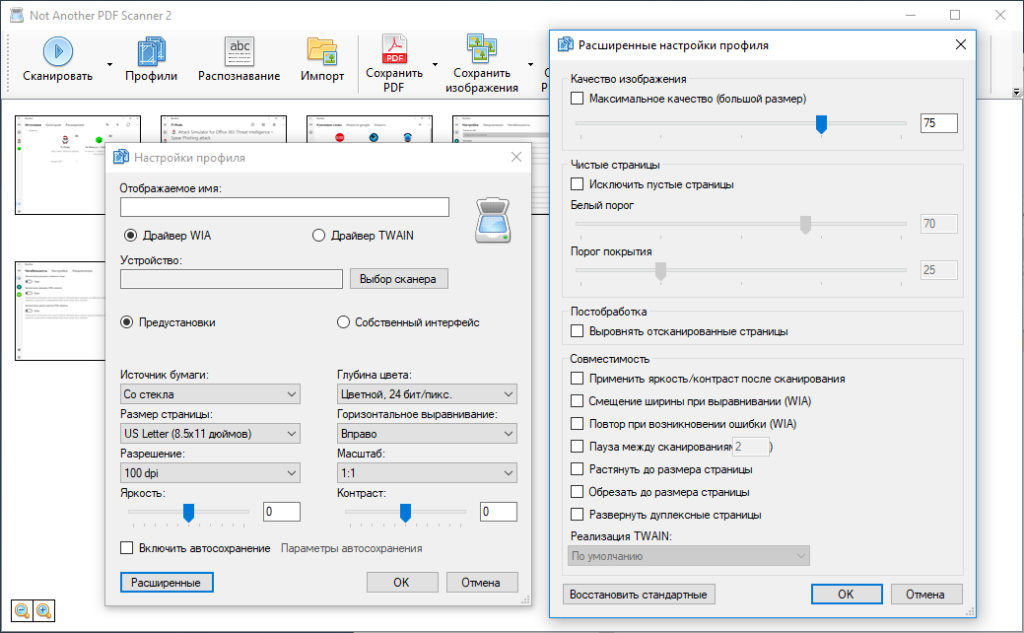
Task: Click the Выбор сканера button
Action: click(x=398, y=278)
